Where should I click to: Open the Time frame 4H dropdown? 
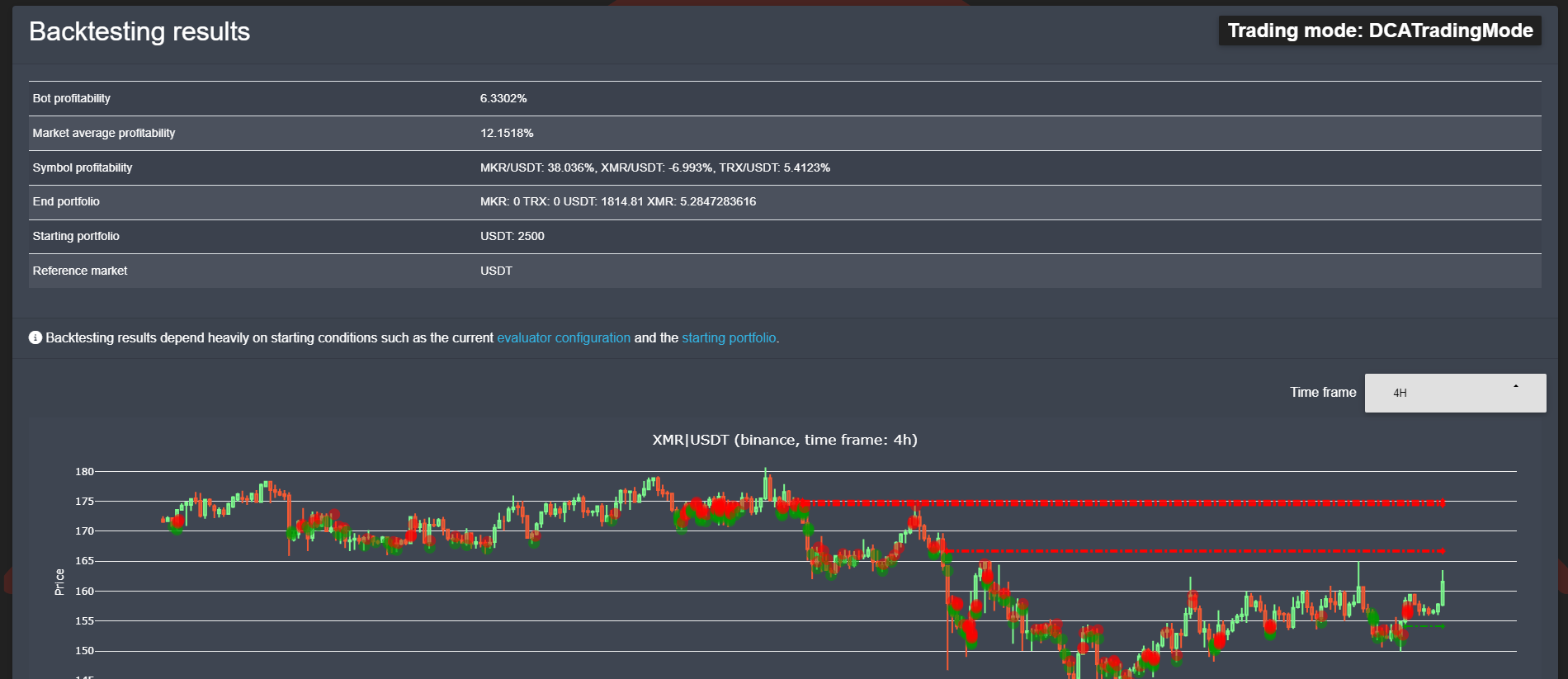pos(1455,393)
